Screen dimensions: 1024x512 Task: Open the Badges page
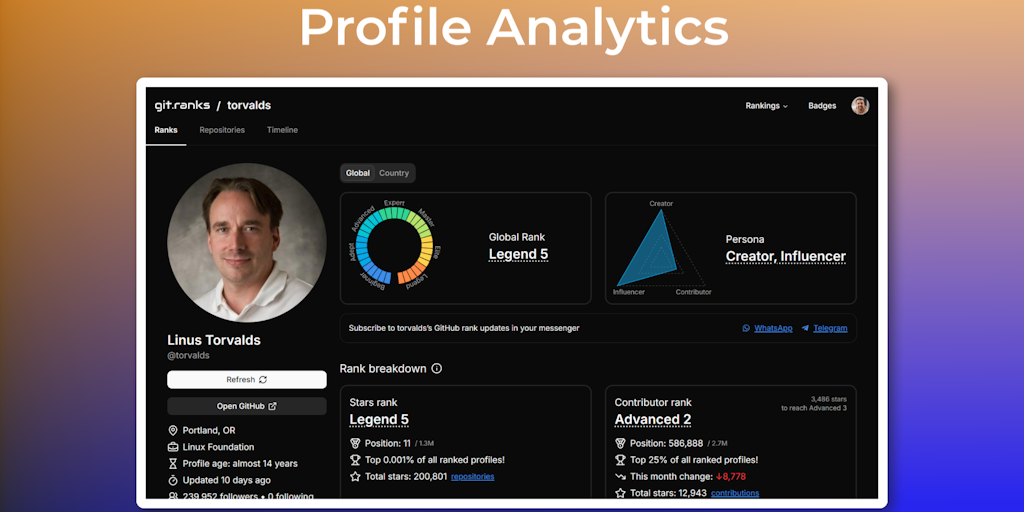pos(822,105)
